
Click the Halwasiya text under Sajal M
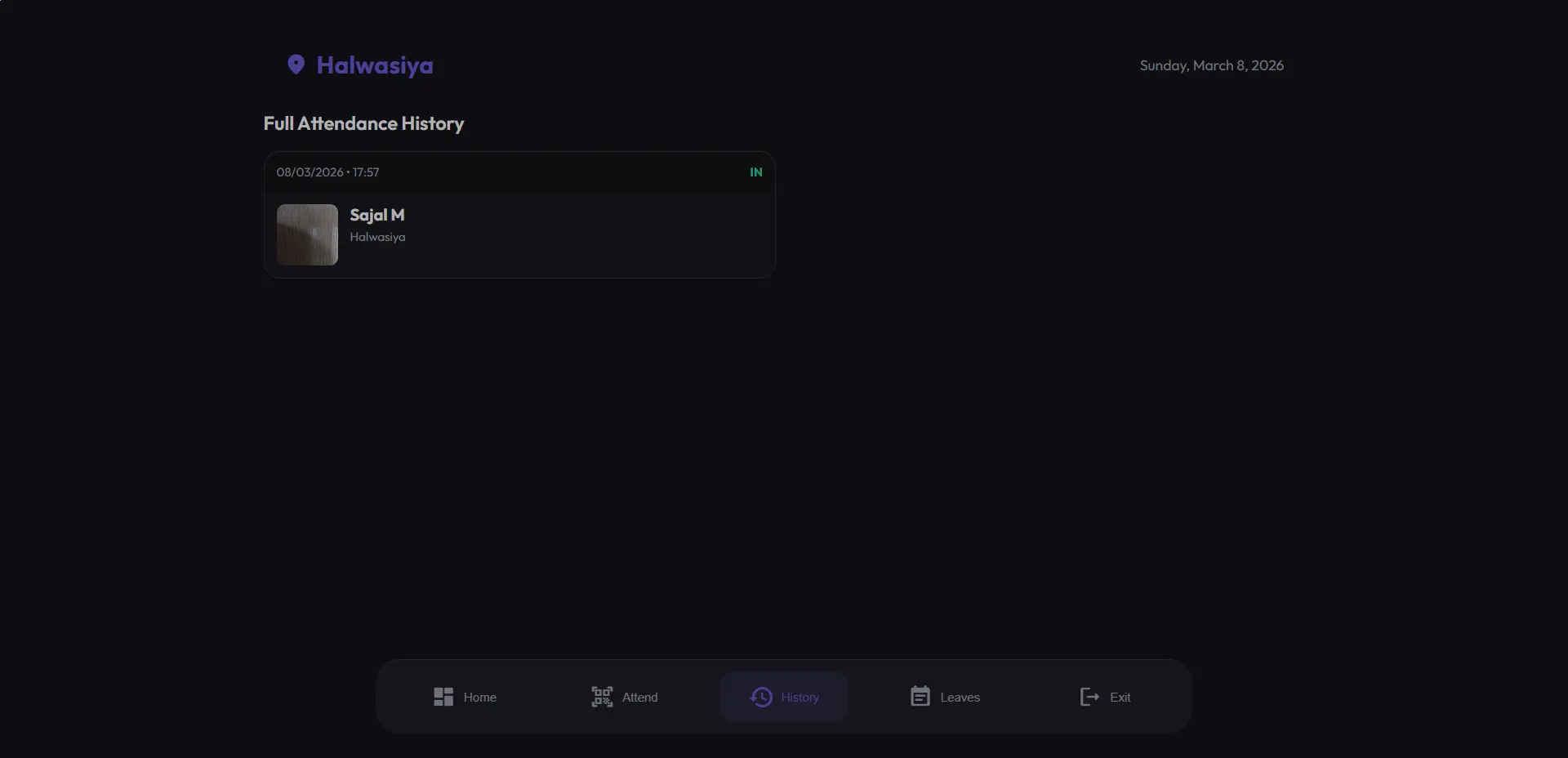point(377,237)
